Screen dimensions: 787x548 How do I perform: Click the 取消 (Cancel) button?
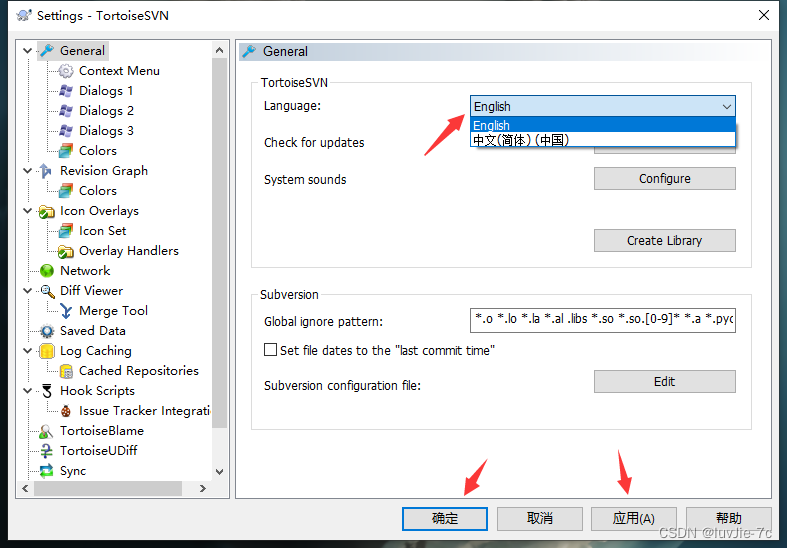[x=540, y=518]
